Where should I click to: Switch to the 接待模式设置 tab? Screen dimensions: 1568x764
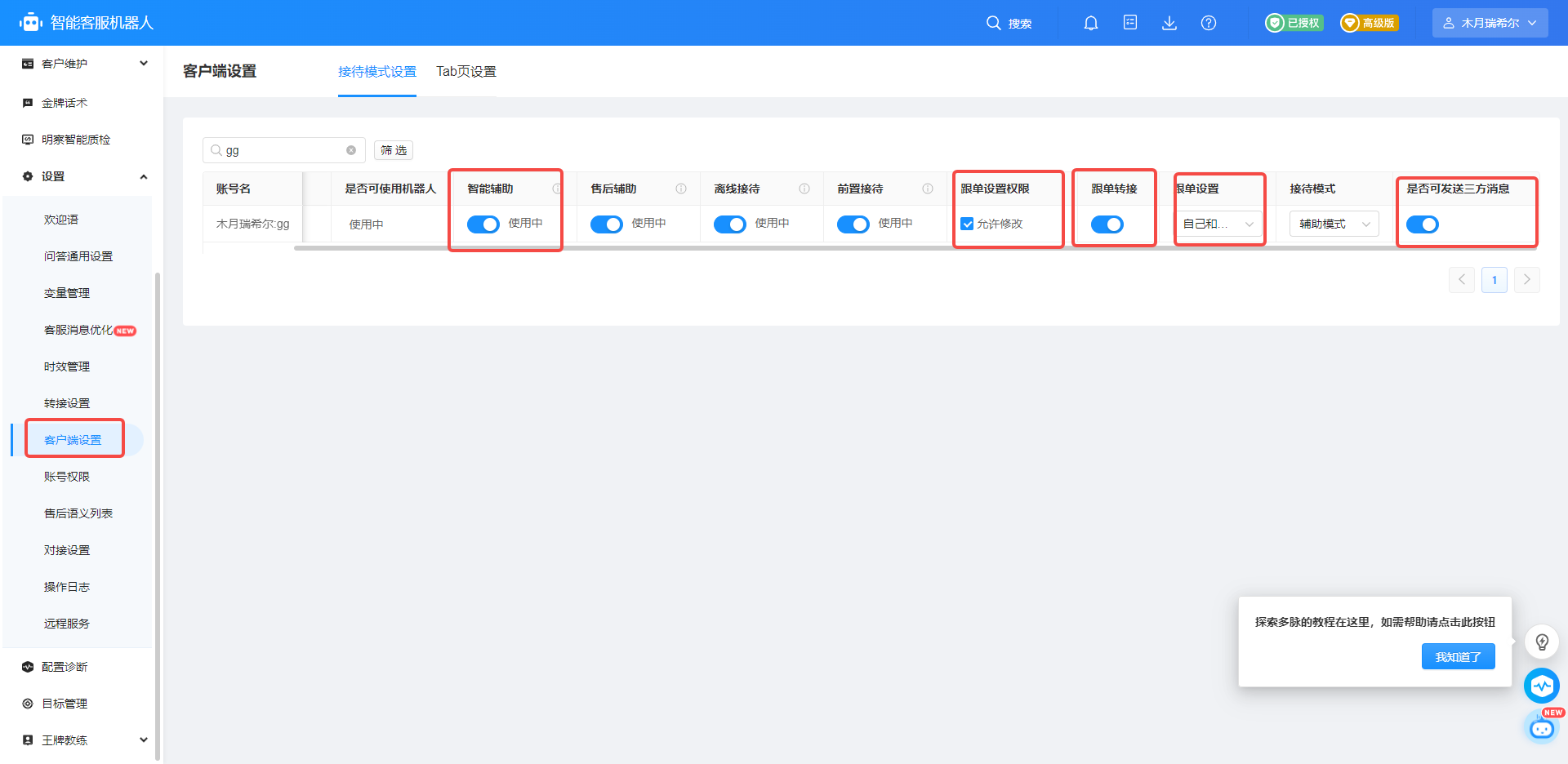(x=377, y=72)
